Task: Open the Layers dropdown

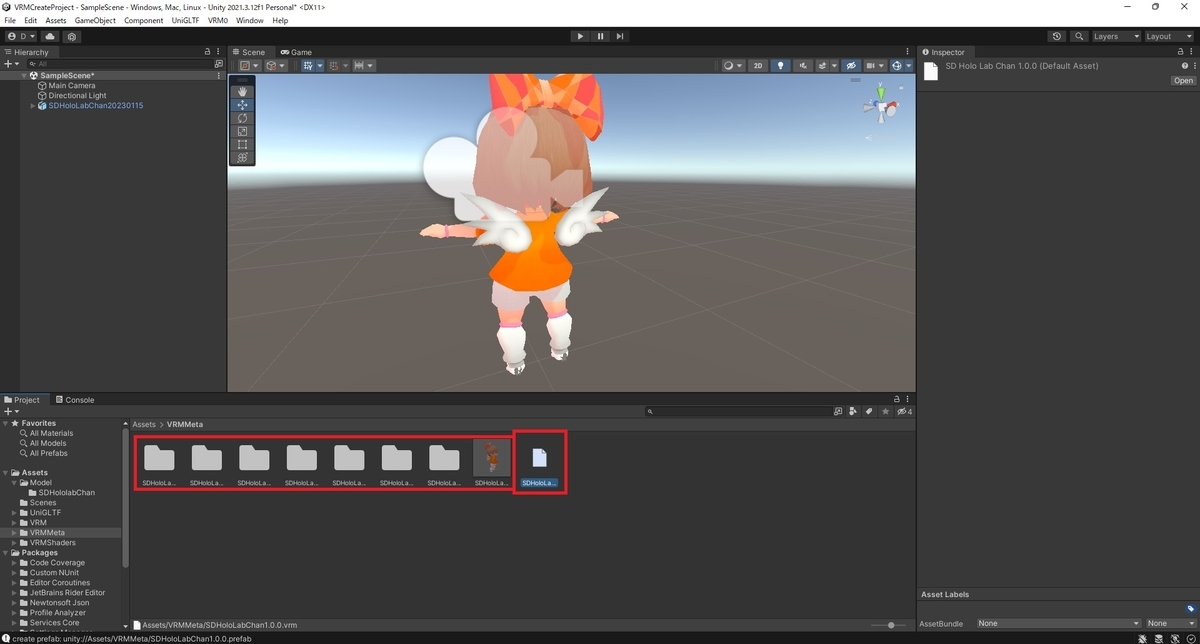Action: click(x=1116, y=36)
